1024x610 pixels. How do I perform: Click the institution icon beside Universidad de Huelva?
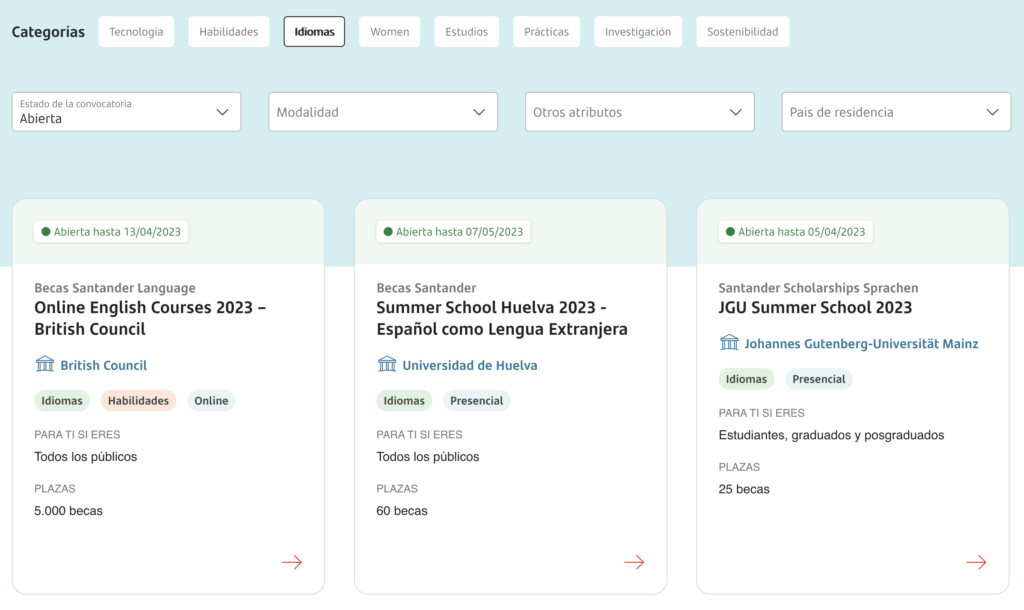click(387, 364)
